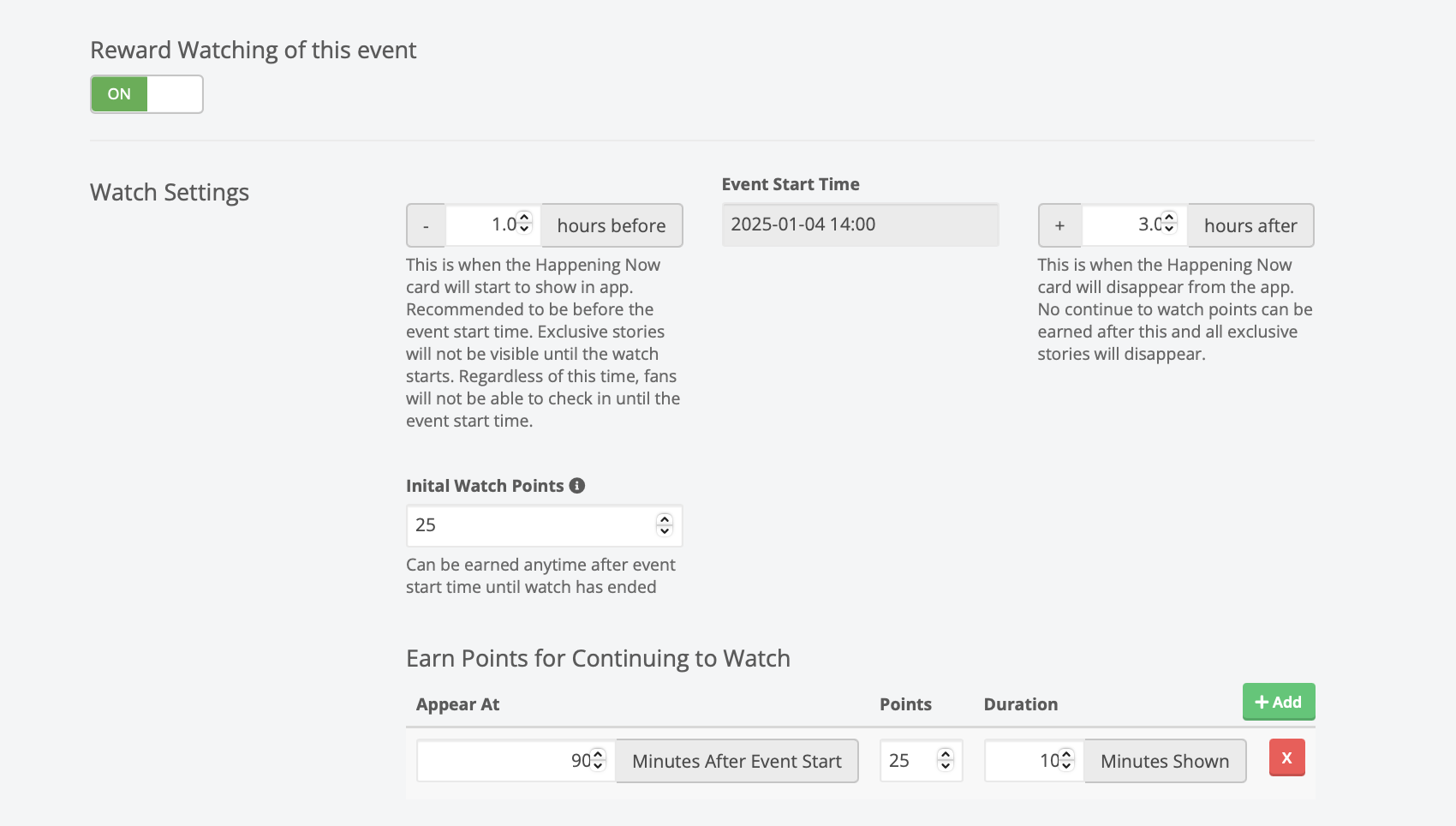This screenshot has height=826, width=1456.
Task: Click info icon beside Inital Watch Points
Action: coord(577,486)
